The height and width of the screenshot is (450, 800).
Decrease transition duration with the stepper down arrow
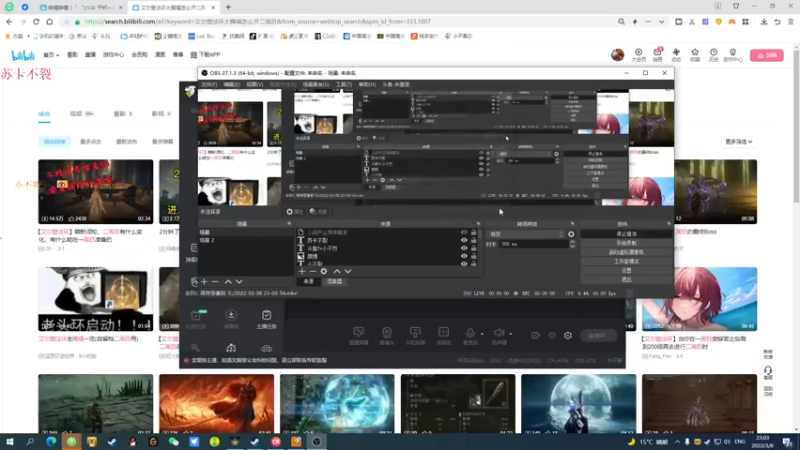tap(572, 246)
